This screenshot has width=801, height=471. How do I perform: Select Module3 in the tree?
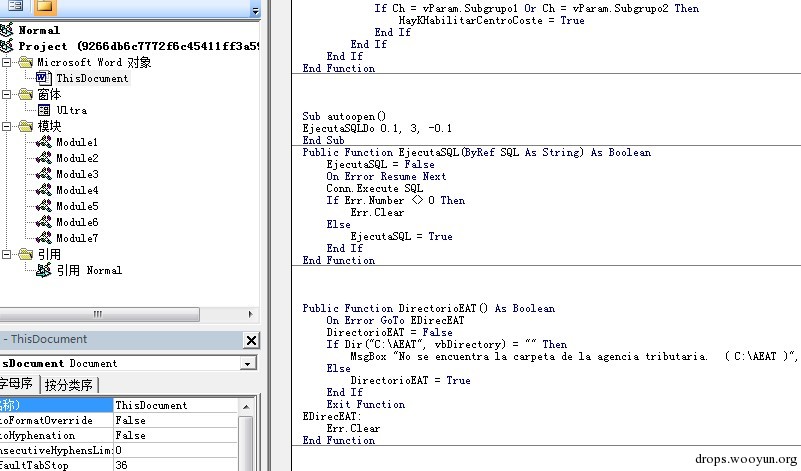coord(77,174)
